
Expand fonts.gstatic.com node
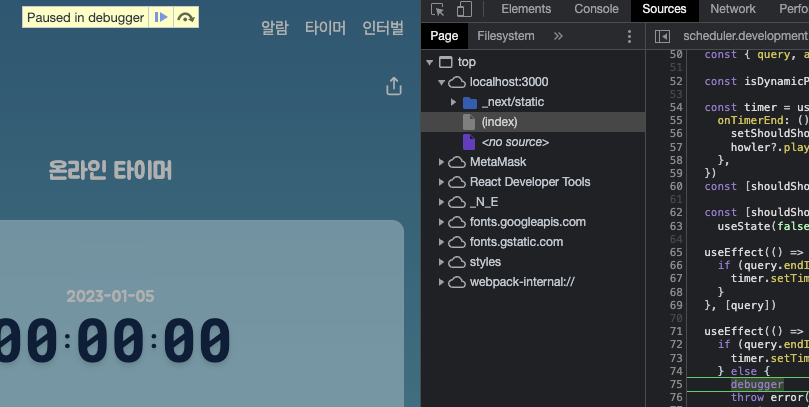click(441, 242)
